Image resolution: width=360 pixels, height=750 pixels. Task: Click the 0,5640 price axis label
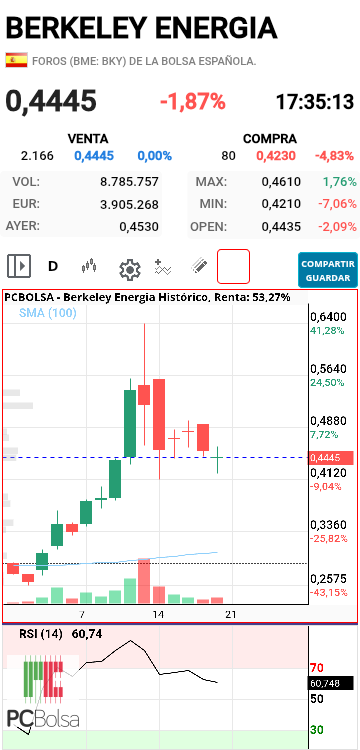coord(328,369)
